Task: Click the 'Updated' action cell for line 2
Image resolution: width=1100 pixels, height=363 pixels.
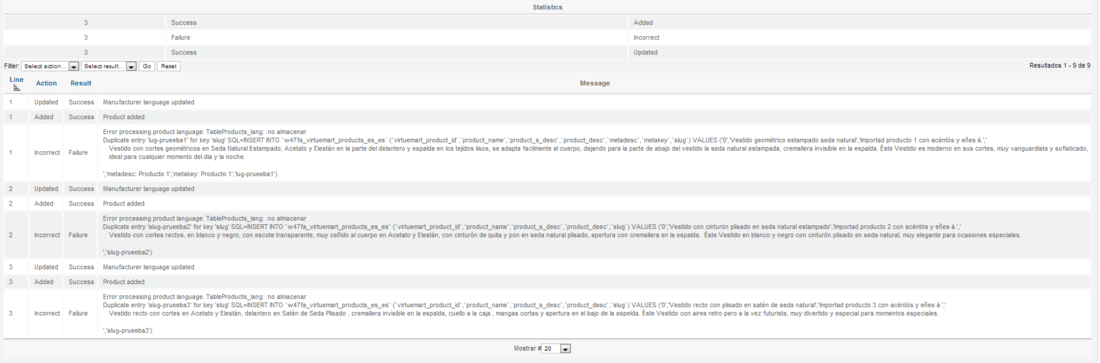Action: [x=46, y=189]
